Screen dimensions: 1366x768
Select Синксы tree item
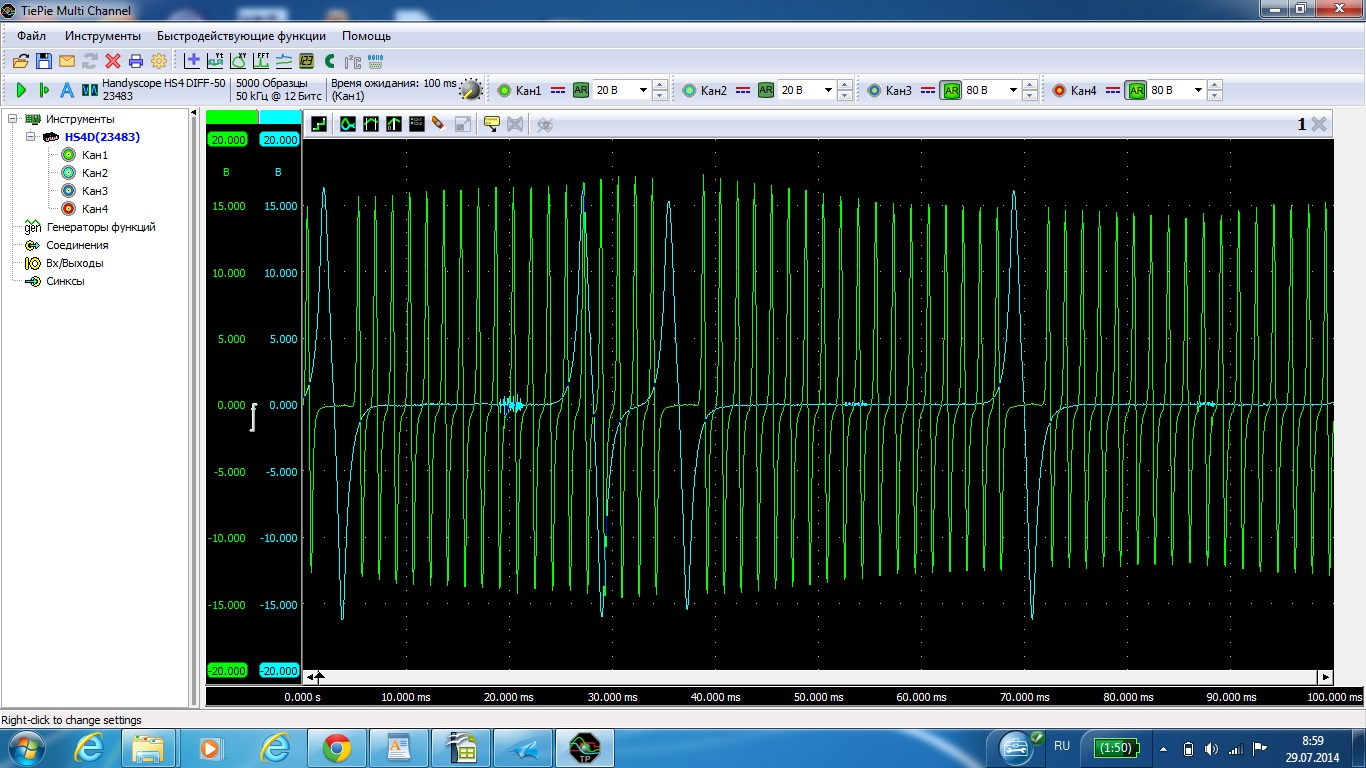(65, 281)
